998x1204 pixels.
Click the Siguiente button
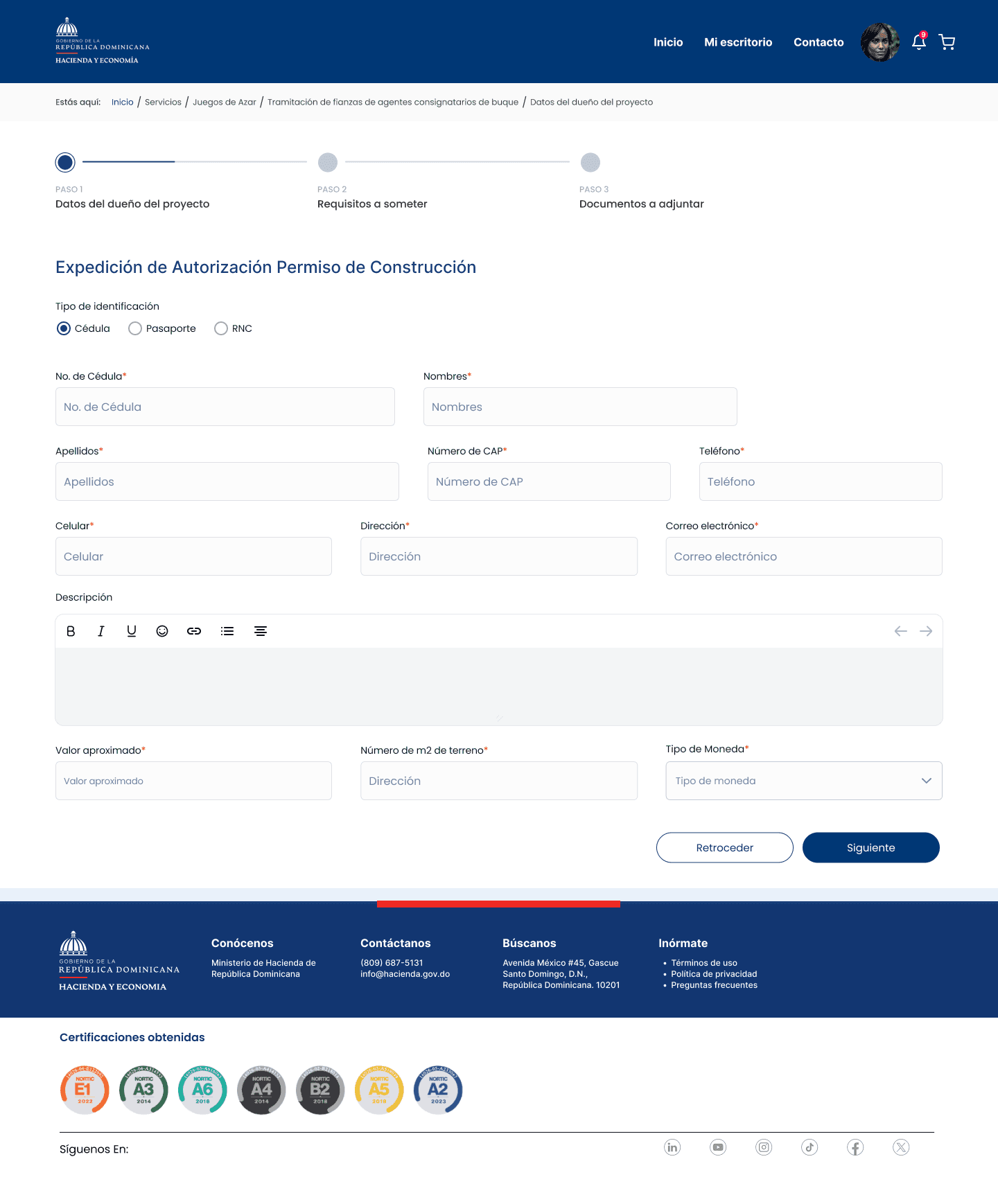pos(871,848)
